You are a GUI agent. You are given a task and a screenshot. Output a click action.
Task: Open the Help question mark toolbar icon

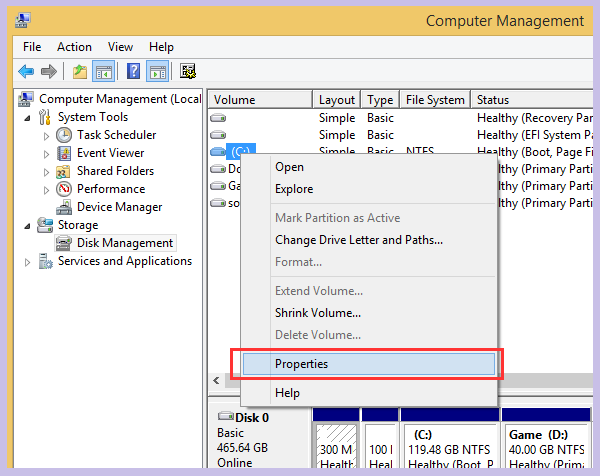pos(133,72)
